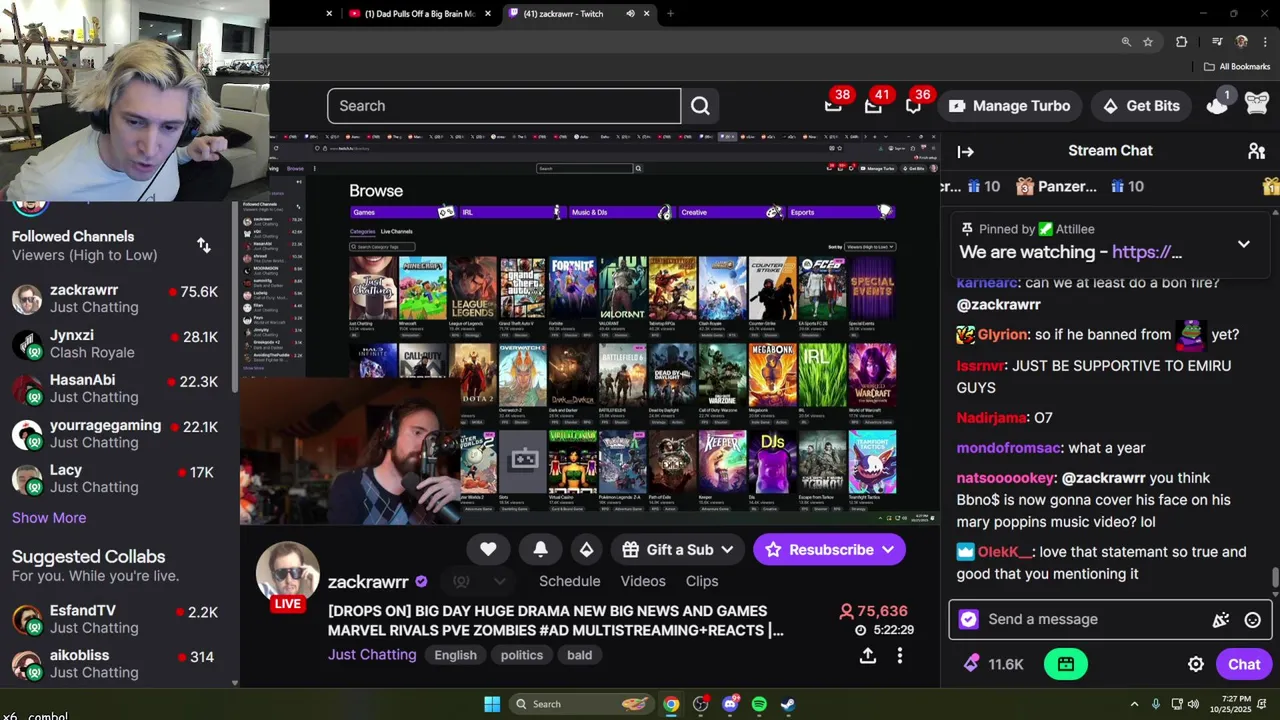Screen dimensions: 1280x720
Task: Open the Schedule tab
Action: pos(569,581)
